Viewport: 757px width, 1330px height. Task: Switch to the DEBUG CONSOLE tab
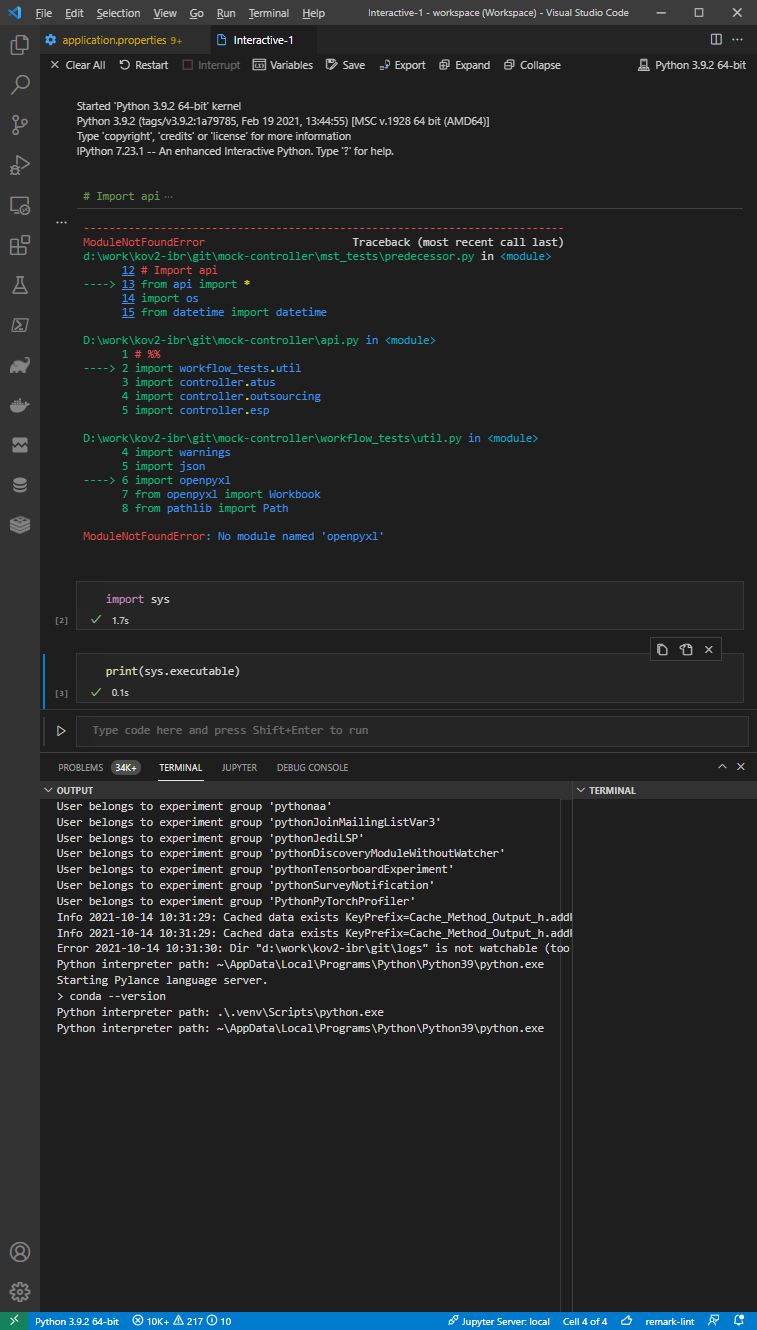point(313,768)
